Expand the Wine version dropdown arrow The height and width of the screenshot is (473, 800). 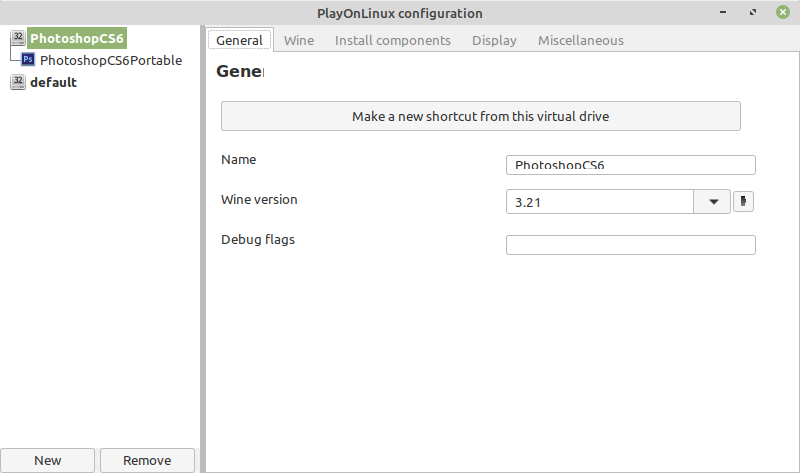pyautogui.click(x=713, y=202)
